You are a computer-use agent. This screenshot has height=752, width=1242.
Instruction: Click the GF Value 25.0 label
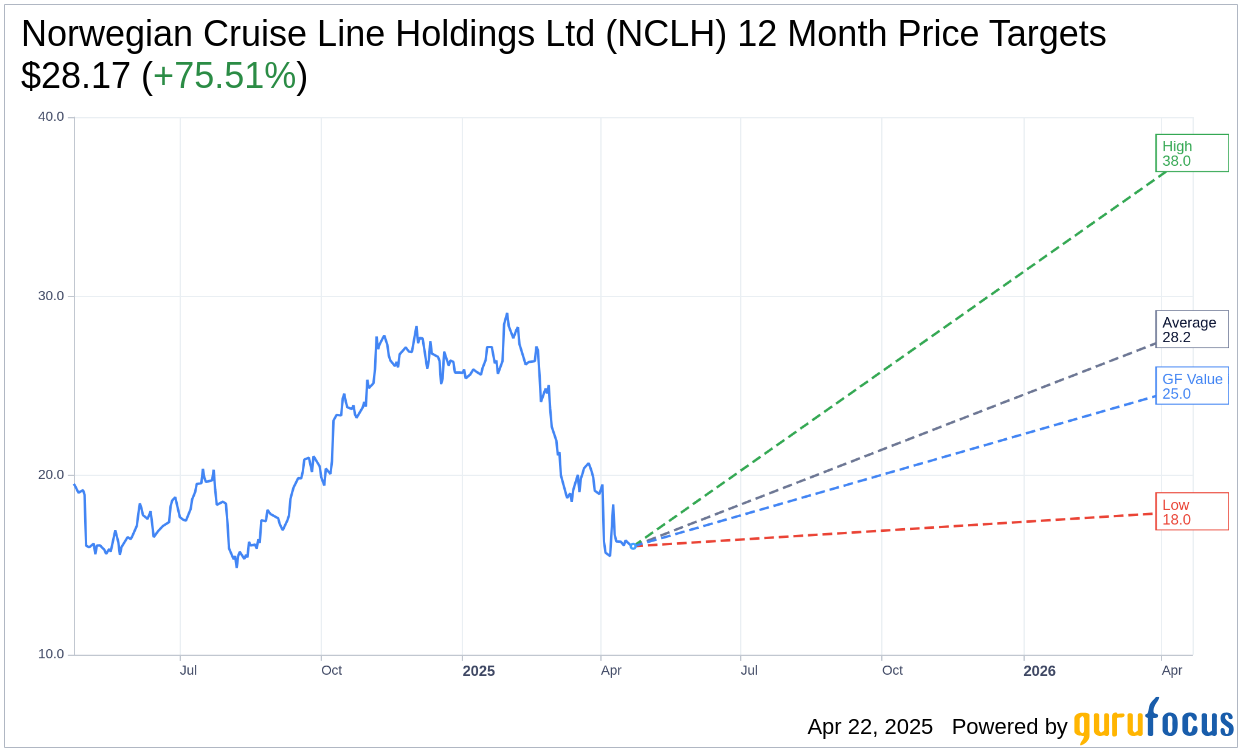tap(1191, 386)
